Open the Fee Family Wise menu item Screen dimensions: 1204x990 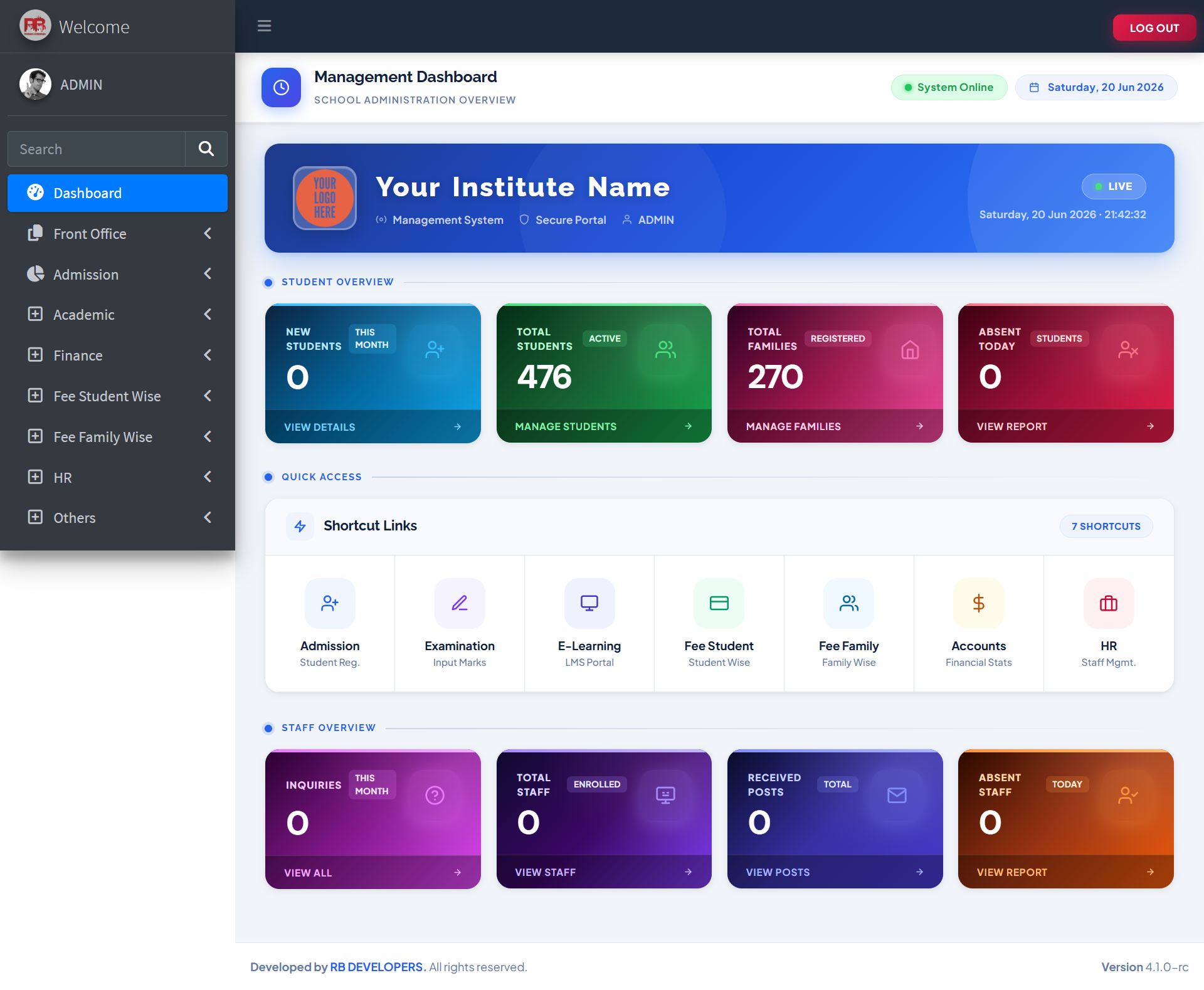tap(117, 437)
